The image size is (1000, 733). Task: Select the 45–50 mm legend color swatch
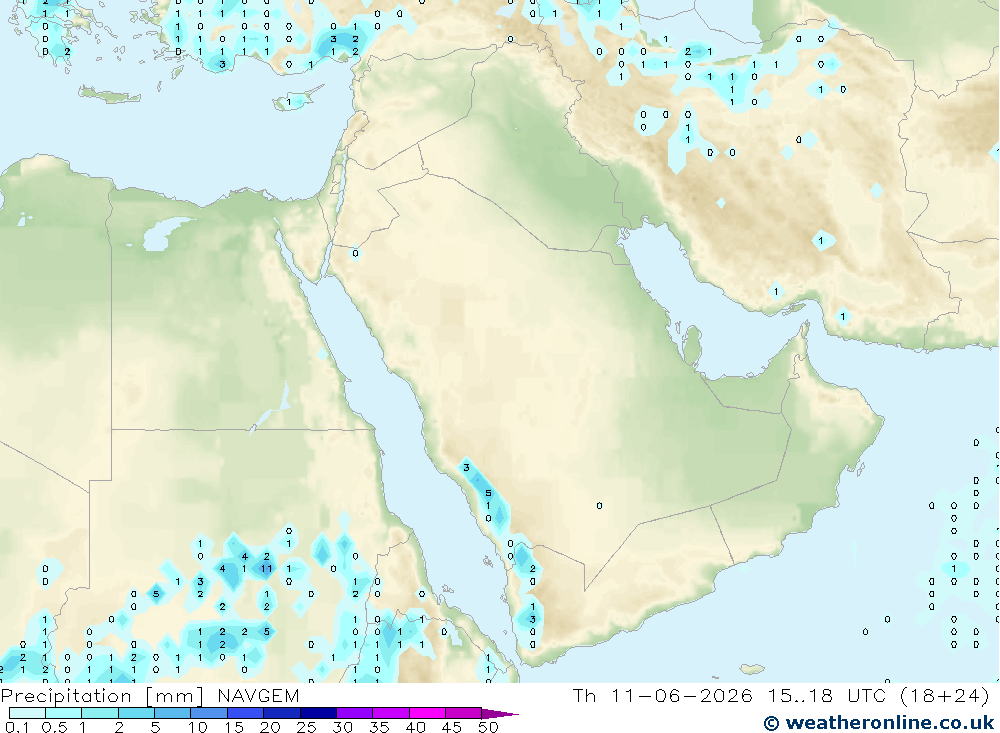(x=464, y=713)
